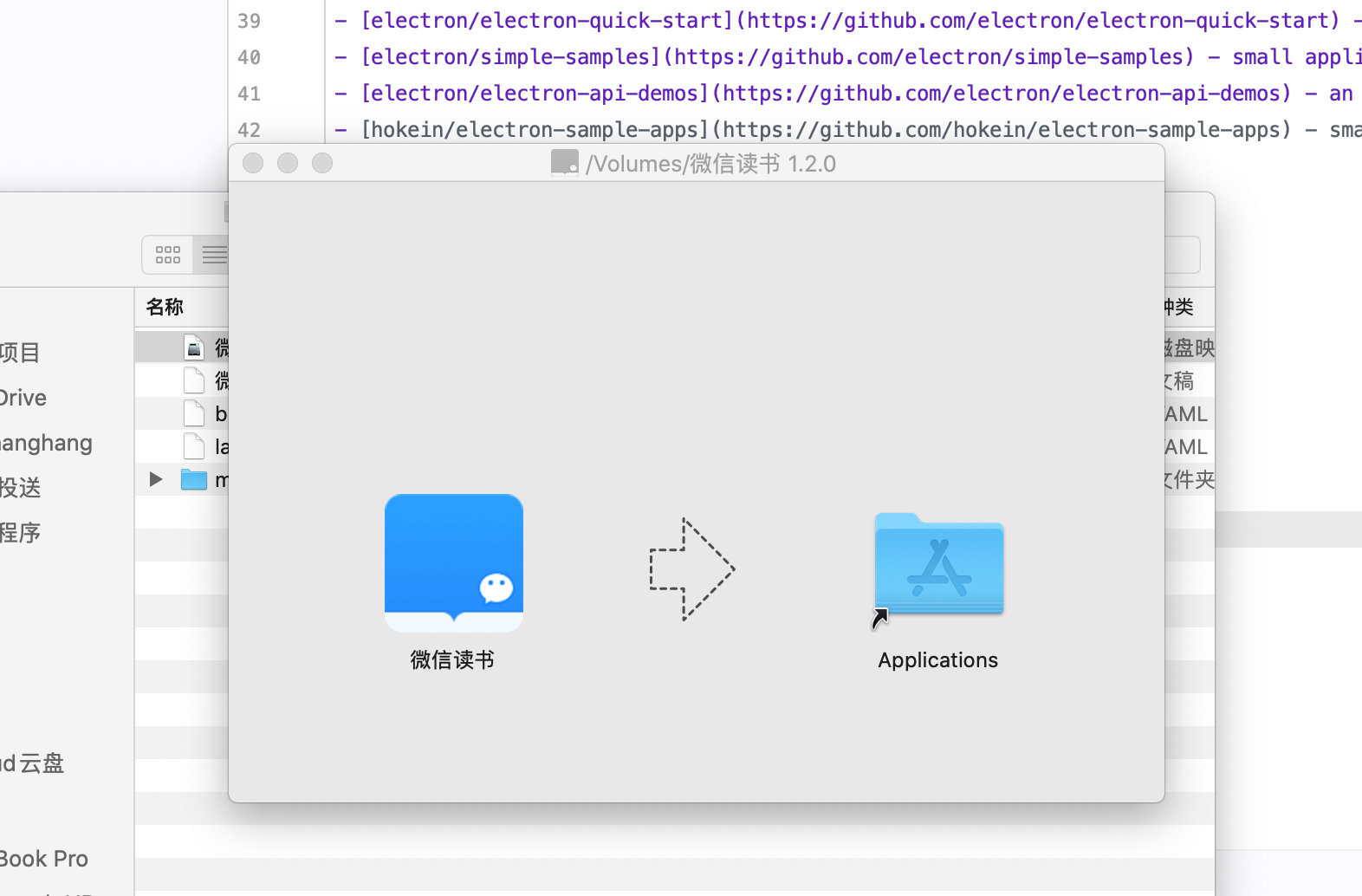Screen dimensions: 1362x896
Task: Open the 云盘 item in Finder sidebar
Action: coord(32,763)
